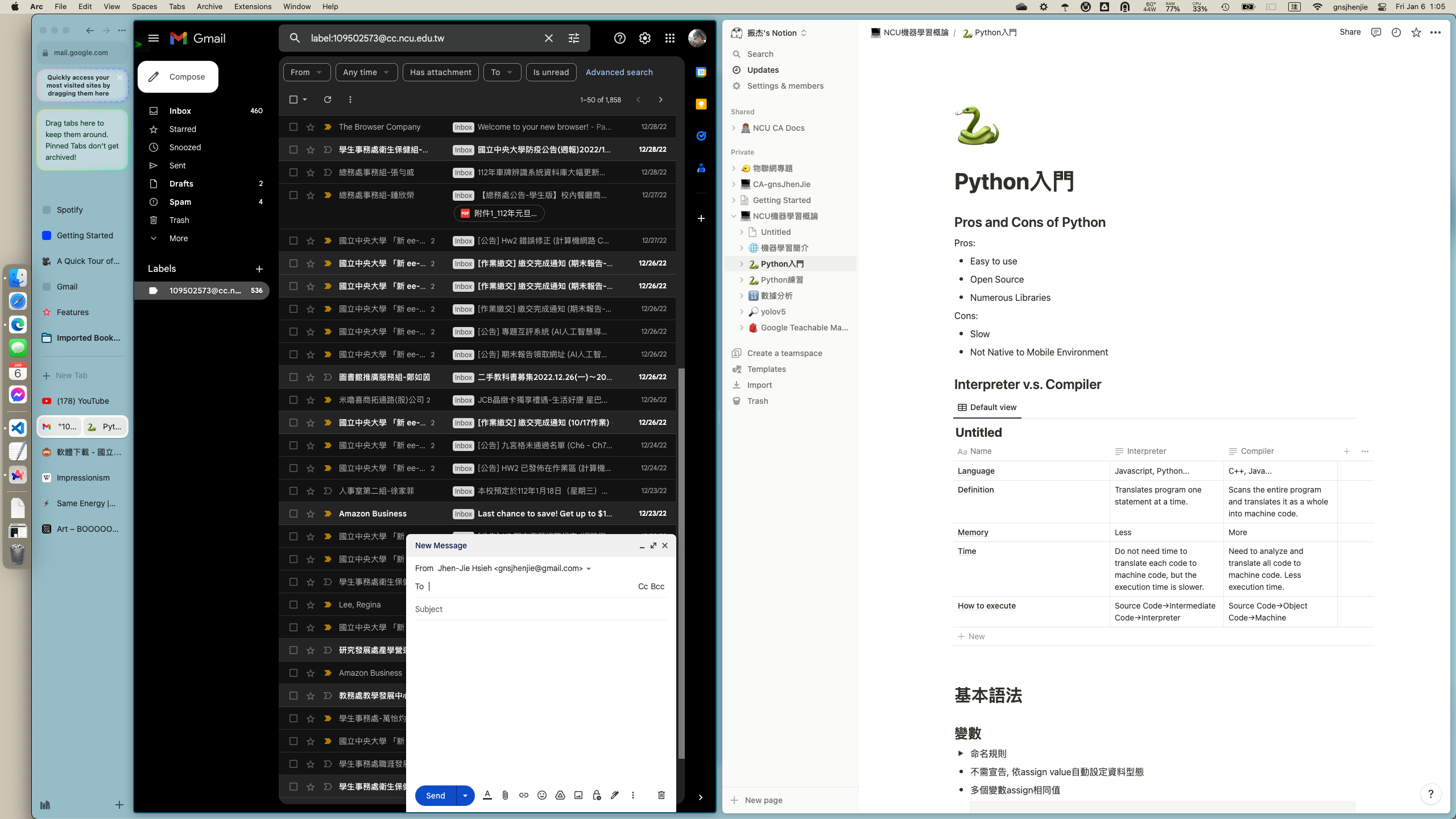
Task: Switch to the Default view tab in Notion
Action: coord(987,407)
